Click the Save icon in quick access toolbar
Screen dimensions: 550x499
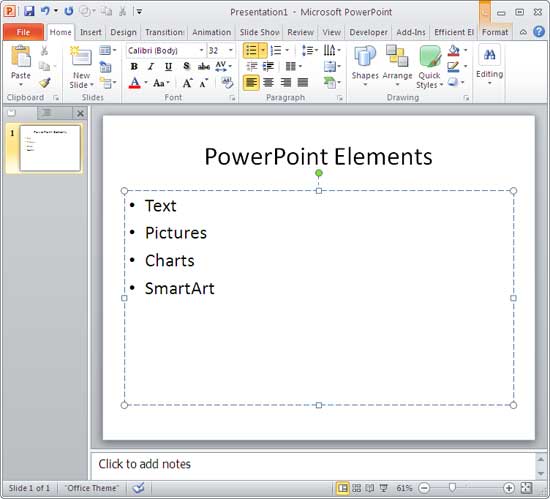coord(29,11)
